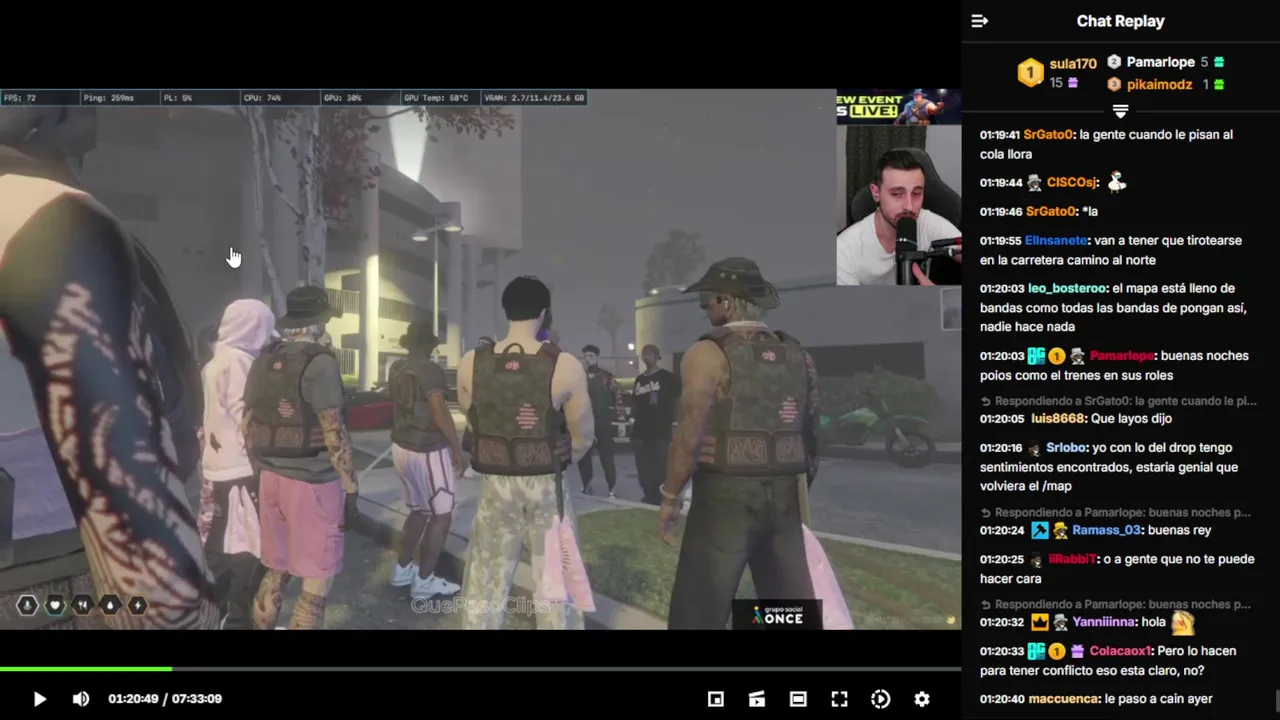This screenshot has width=1280, height=720.
Task: Click Colacaox1's purple gift badge
Action: [x=1077, y=651]
